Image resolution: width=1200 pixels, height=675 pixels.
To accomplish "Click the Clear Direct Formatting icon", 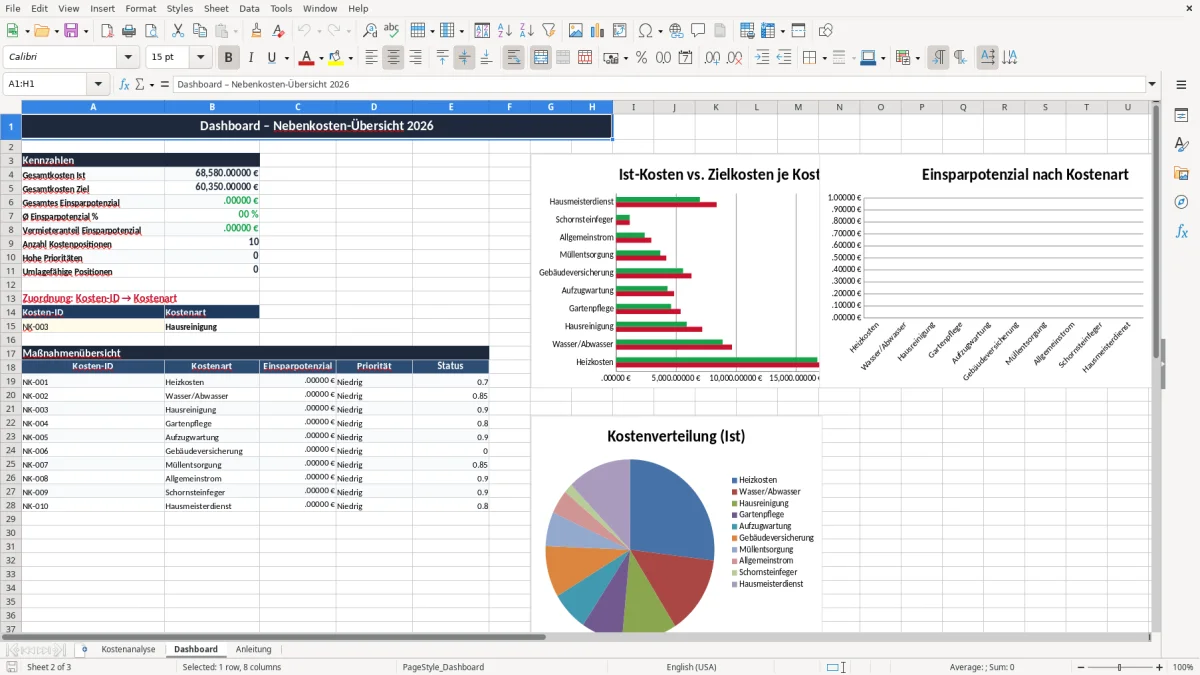I will point(278,31).
